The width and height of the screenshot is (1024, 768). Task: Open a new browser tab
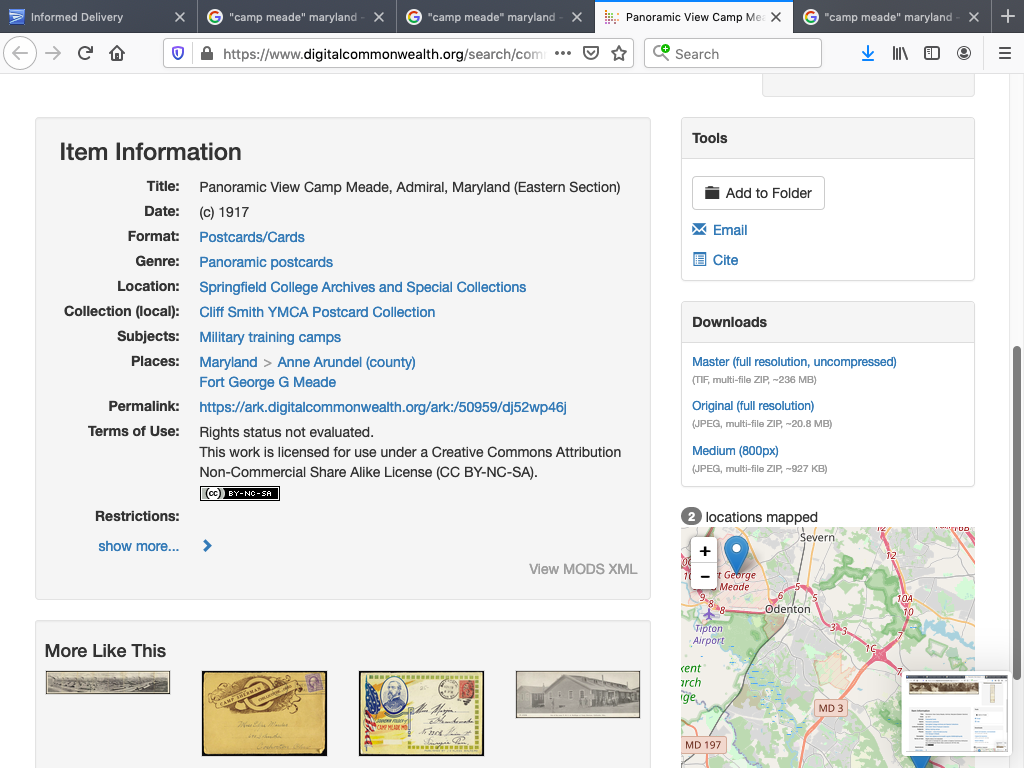(1008, 17)
